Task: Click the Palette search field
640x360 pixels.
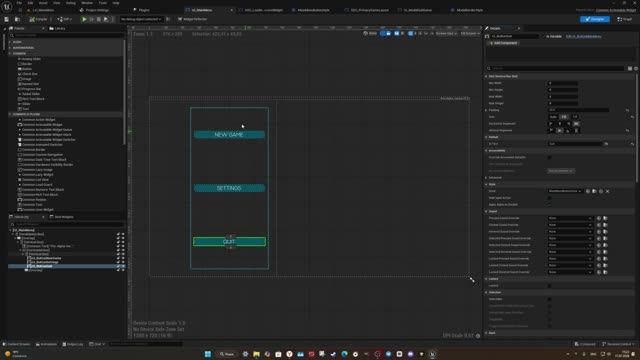Action: 67,36
